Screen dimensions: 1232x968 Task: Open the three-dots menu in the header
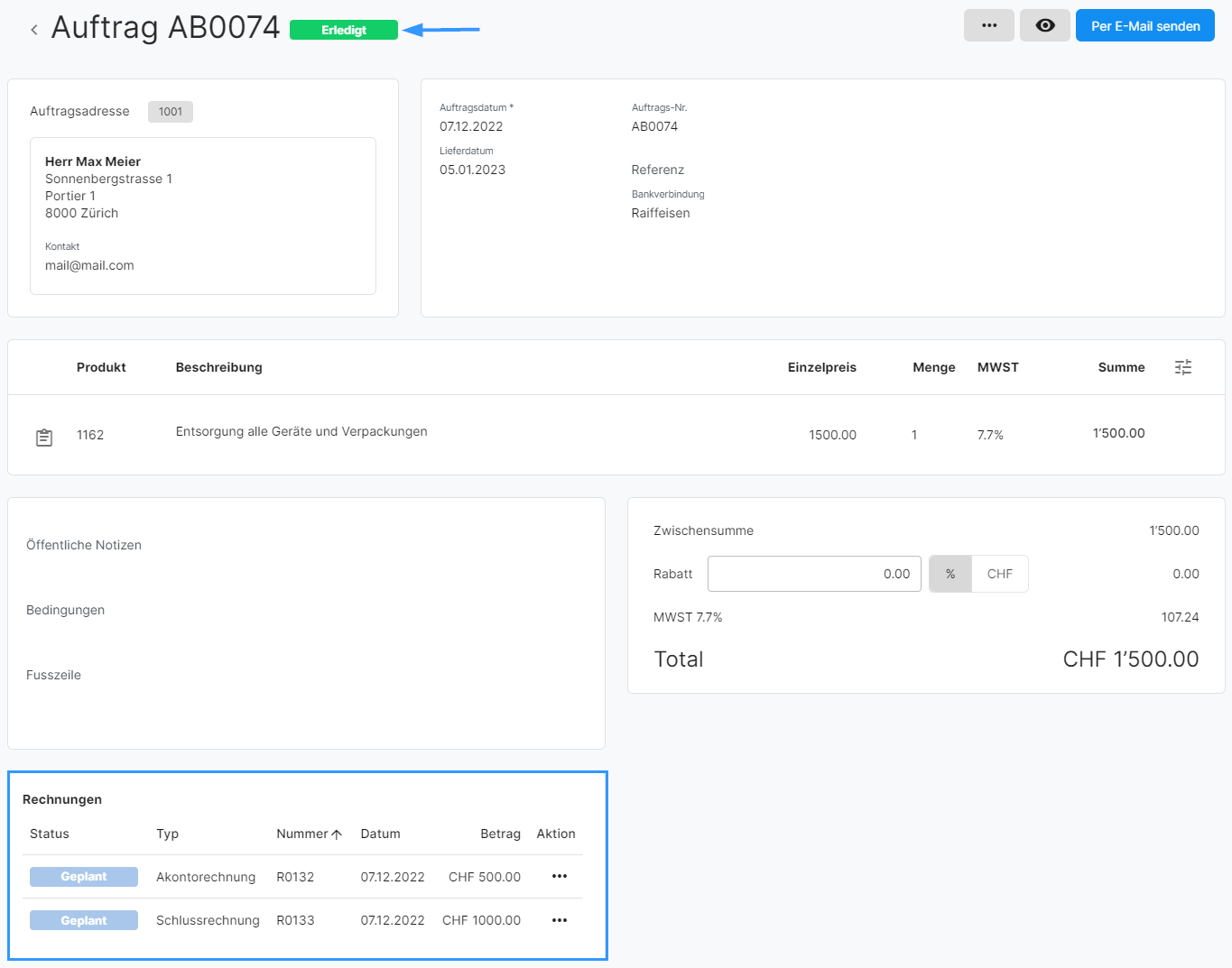click(x=988, y=26)
